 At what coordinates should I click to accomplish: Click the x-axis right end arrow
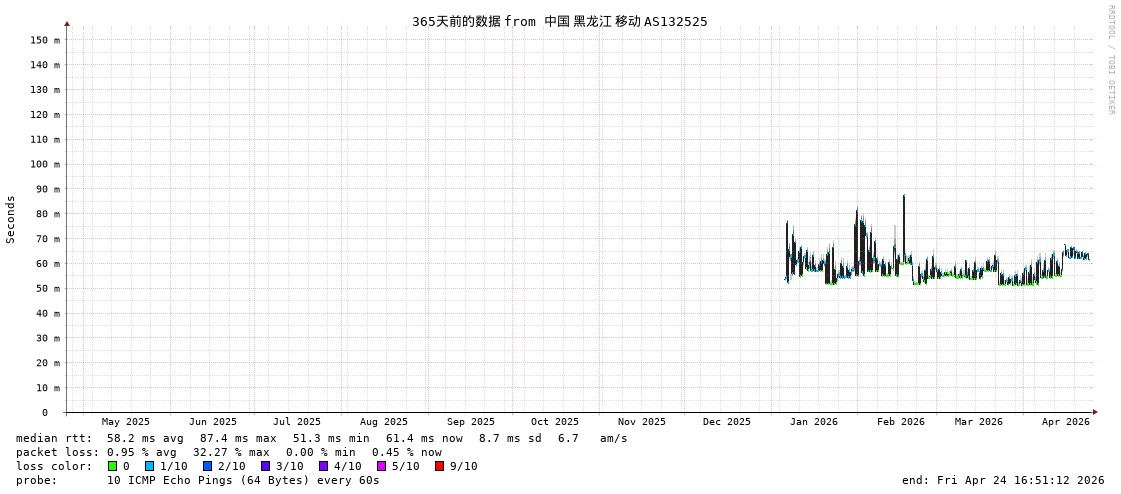pyautogui.click(x=1095, y=412)
